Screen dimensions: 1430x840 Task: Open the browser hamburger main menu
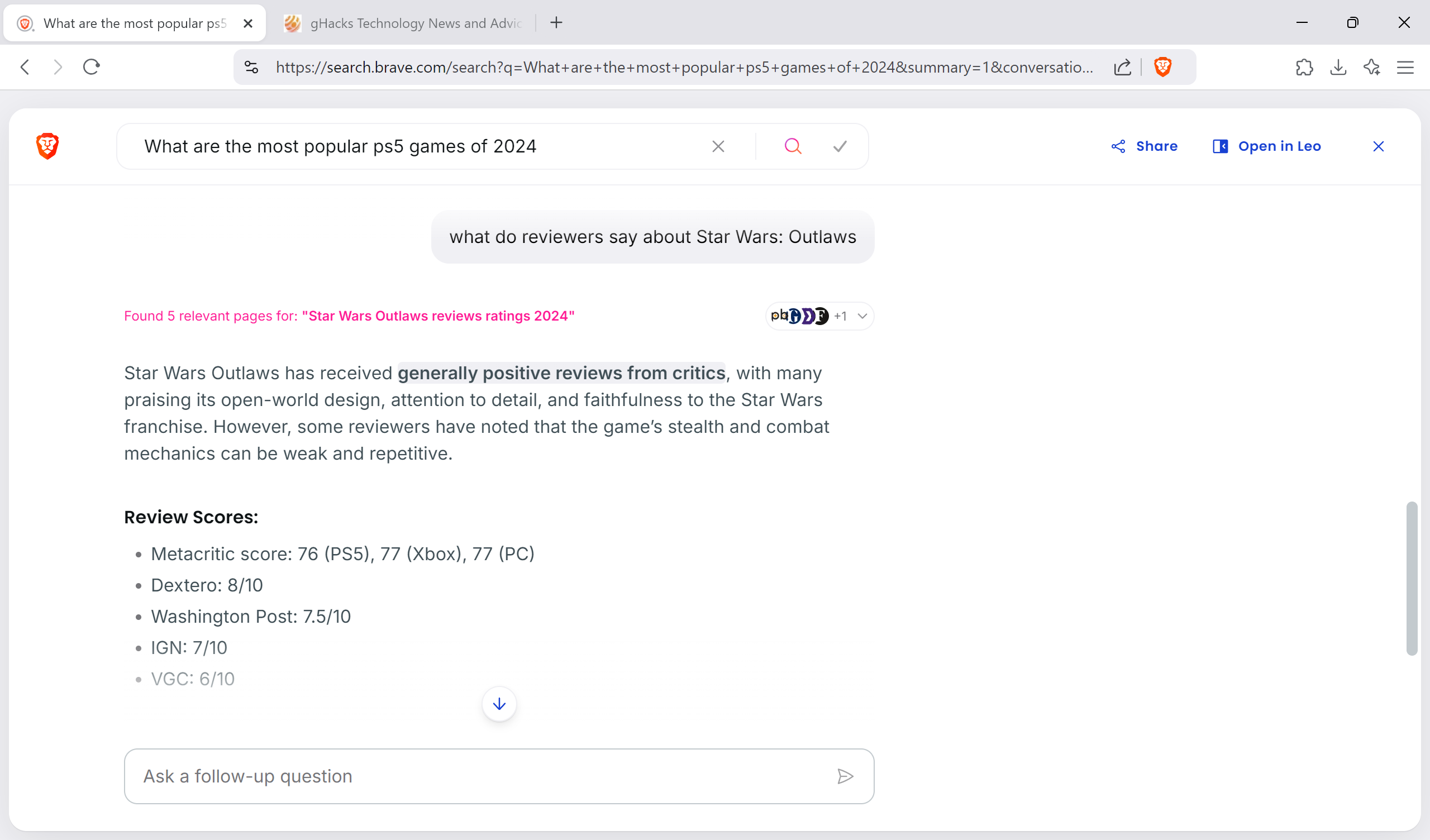1405,68
